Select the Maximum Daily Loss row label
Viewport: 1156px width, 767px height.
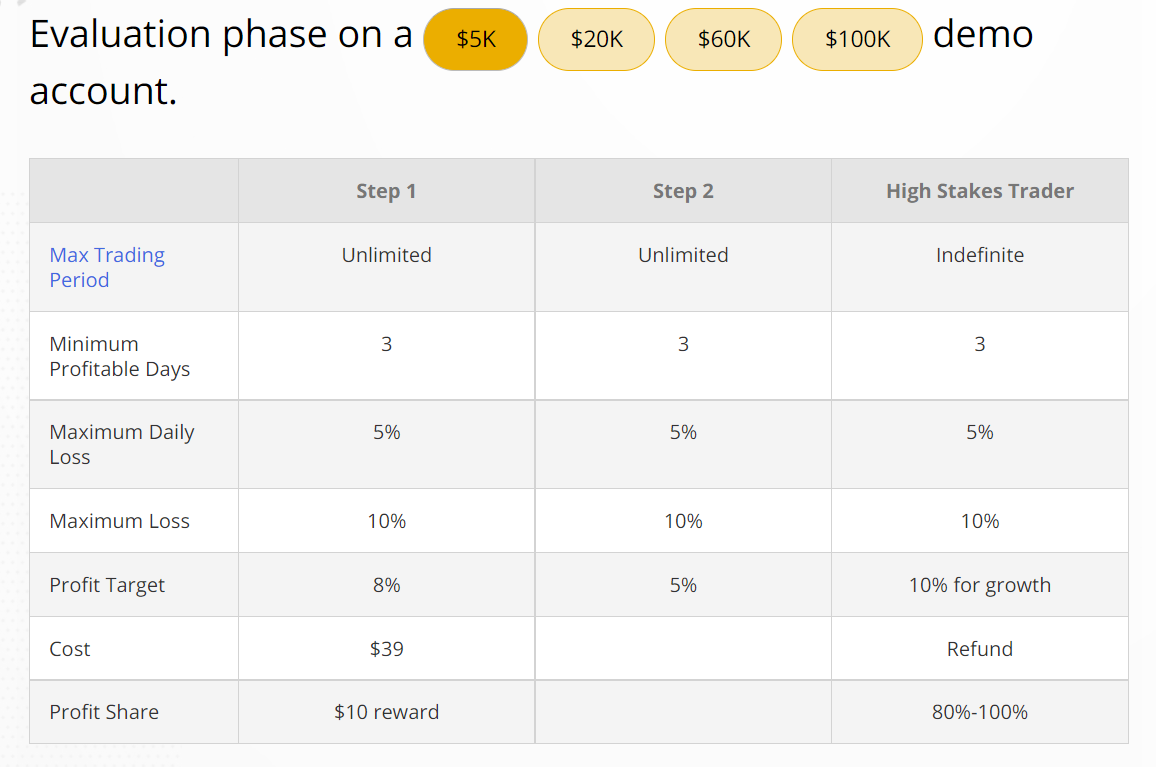click(x=121, y=444)
